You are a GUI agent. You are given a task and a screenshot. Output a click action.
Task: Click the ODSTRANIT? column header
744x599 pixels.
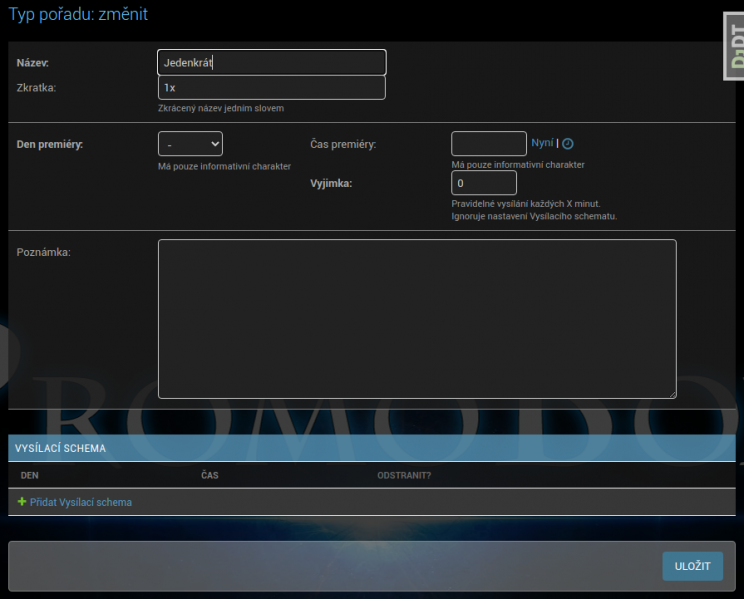404,475
